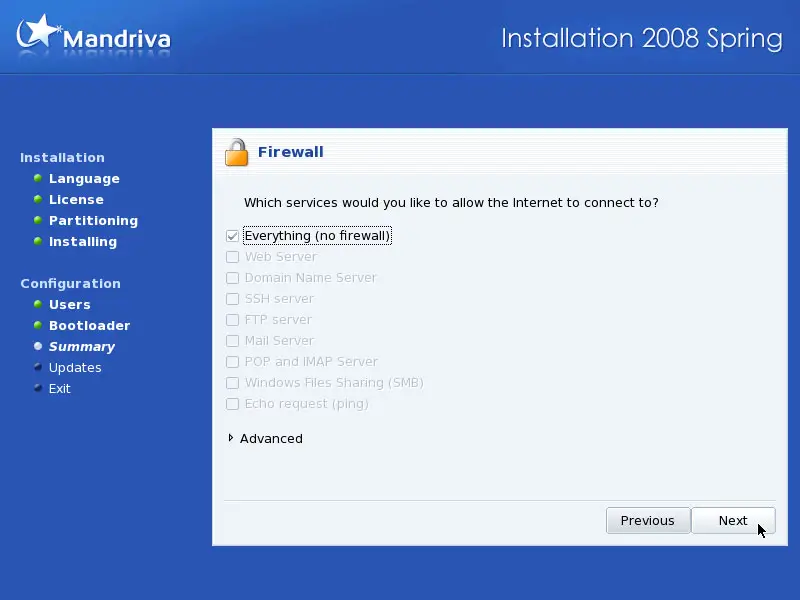Click the current Summary step
Viewport: 800px width, 600px height.
82,347
